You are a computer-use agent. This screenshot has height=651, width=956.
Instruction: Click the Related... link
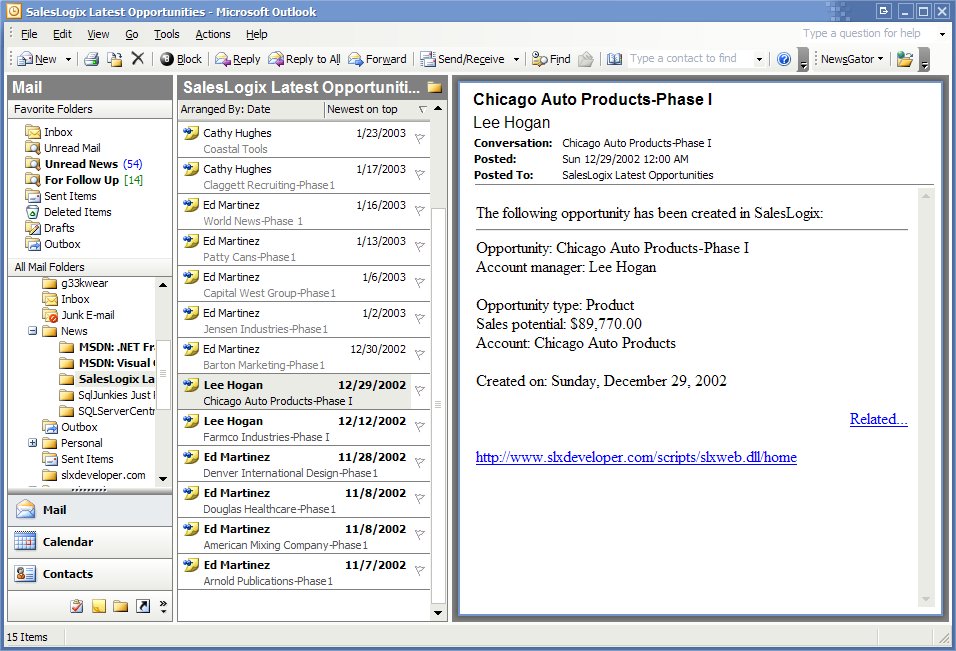(x=879, y=419)
